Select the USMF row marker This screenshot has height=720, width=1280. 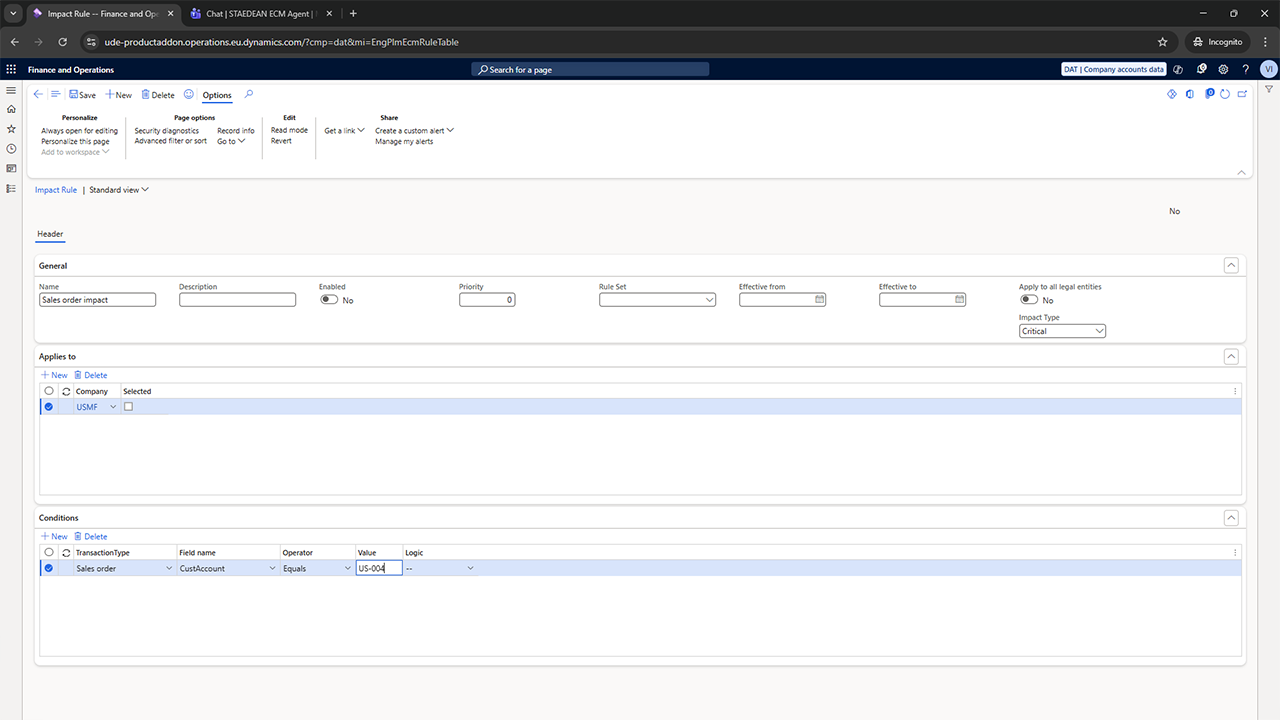tap(48, 407)
